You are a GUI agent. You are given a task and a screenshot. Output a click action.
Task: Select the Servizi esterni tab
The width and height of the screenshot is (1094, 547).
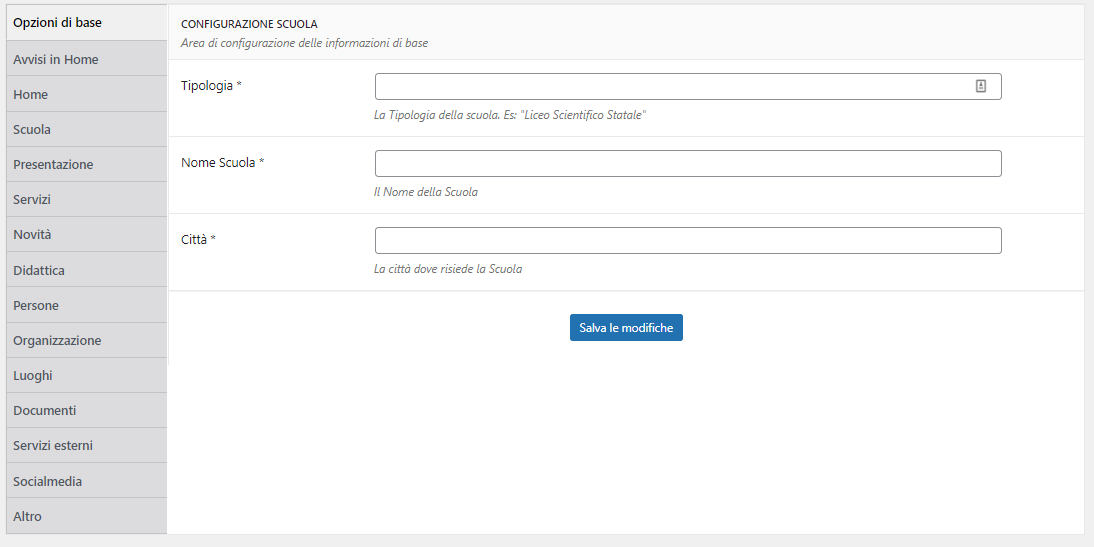pos(87,445)
